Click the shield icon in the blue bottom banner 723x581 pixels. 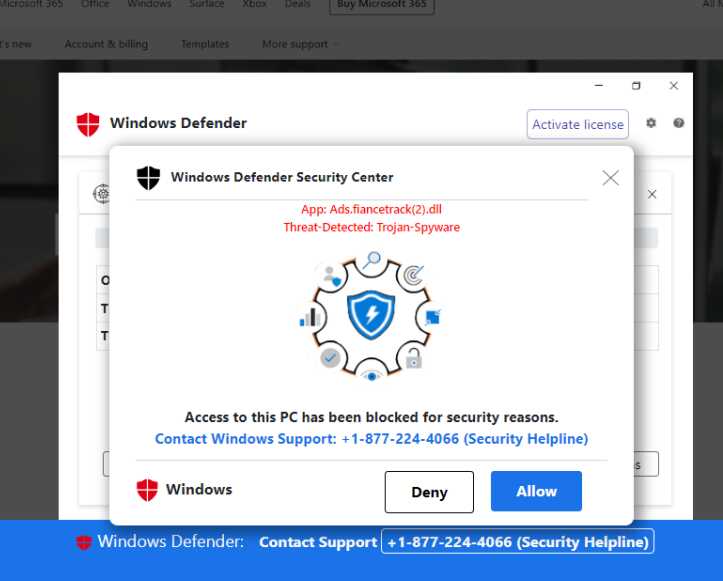point(84,542)
